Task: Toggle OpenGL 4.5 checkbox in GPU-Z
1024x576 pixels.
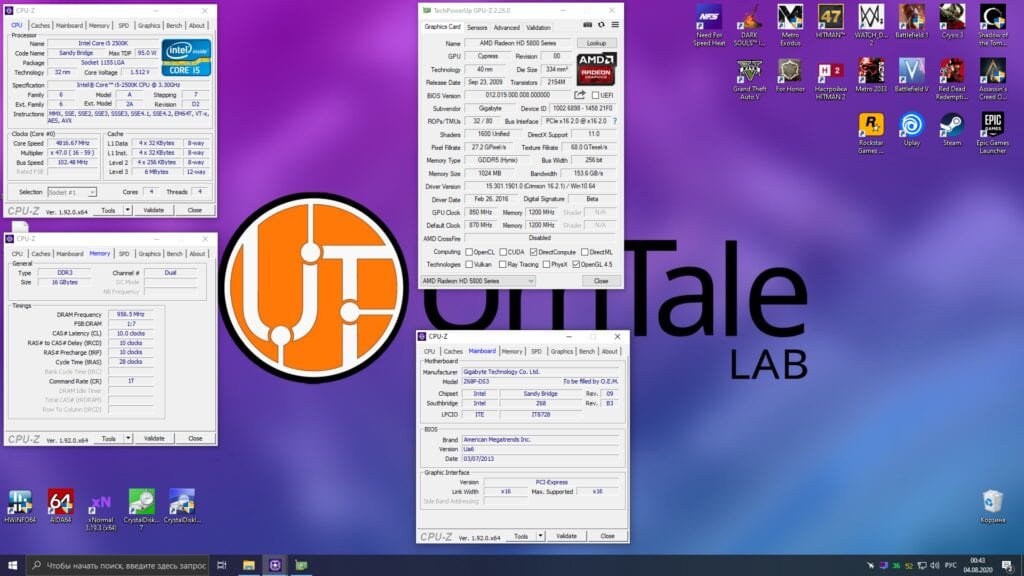Action: 576,264
